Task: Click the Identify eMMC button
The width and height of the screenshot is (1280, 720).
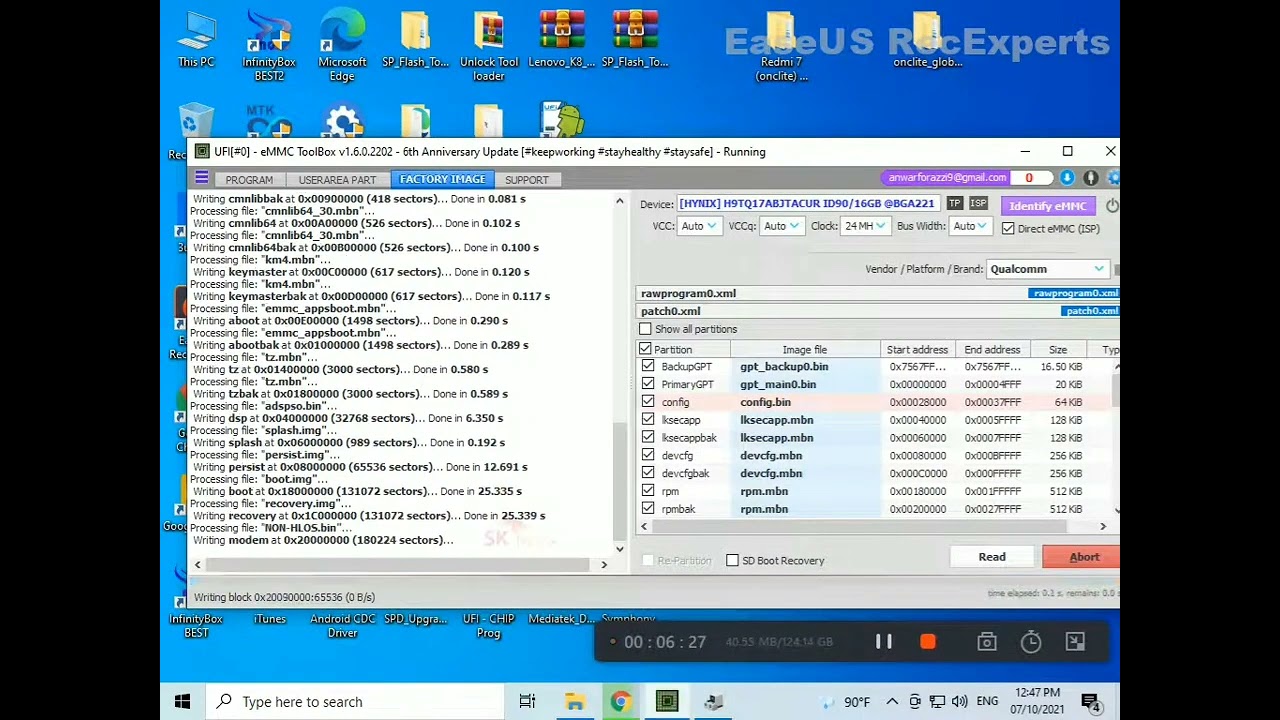Action: (1047, 206)
